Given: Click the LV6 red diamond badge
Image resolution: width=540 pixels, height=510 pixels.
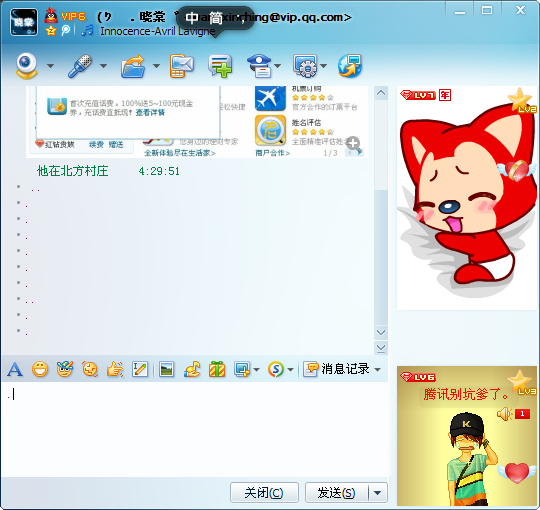Looking at the screenshot, I should tap(418, 377).
